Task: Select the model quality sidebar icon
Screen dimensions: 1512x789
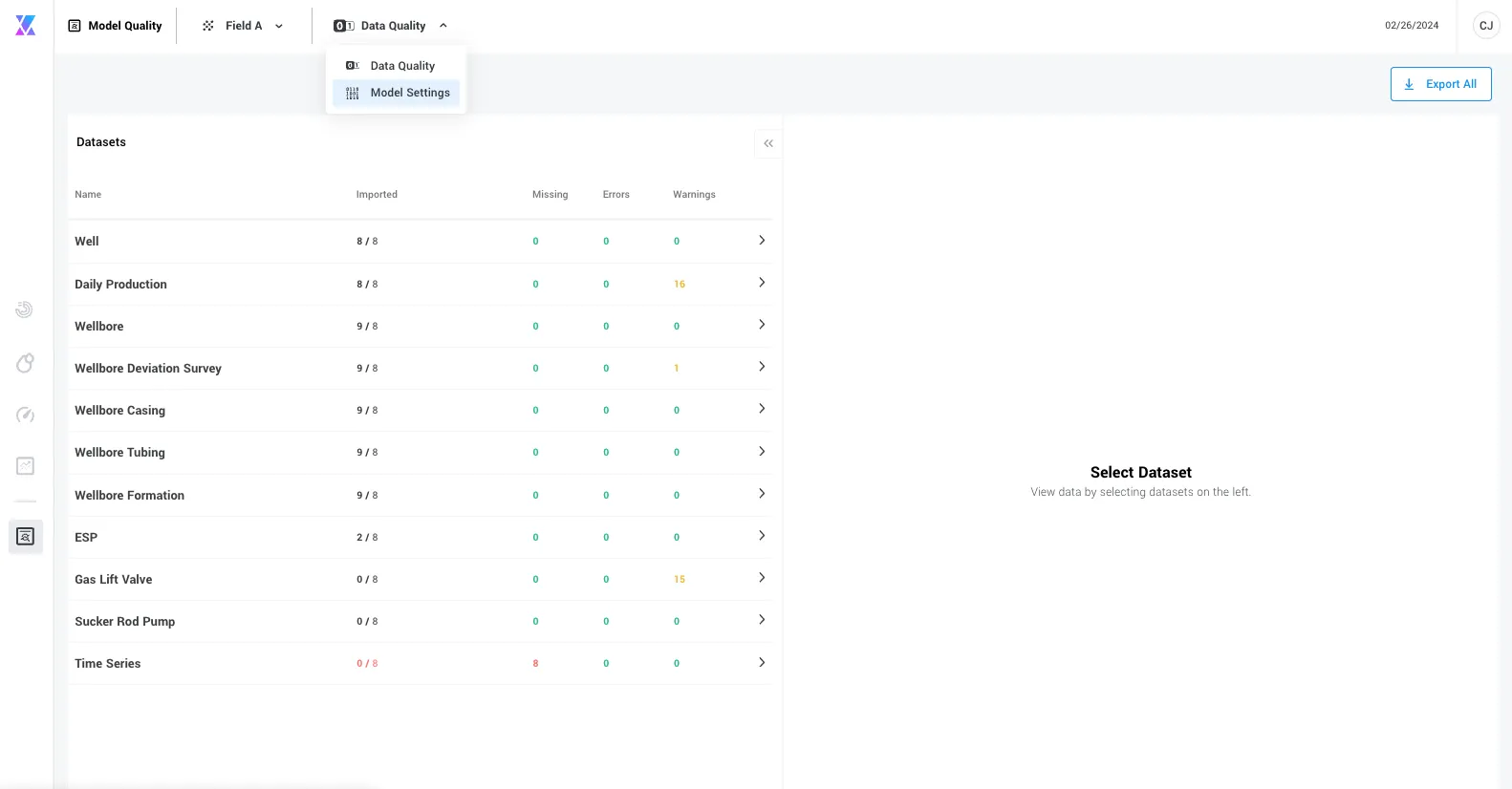Action: [x=26, y=537]
